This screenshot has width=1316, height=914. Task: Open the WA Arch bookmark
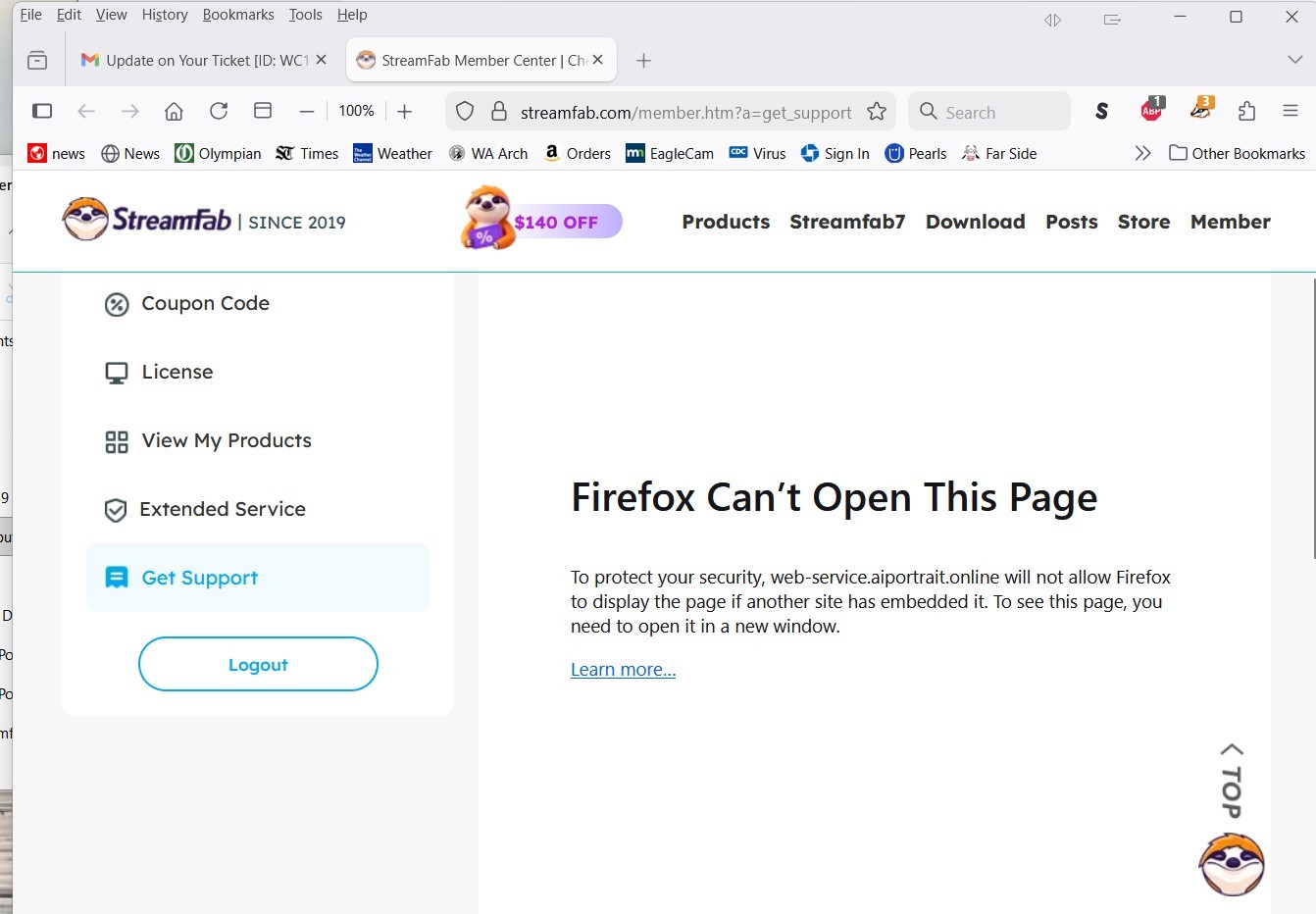click(488, 153)
